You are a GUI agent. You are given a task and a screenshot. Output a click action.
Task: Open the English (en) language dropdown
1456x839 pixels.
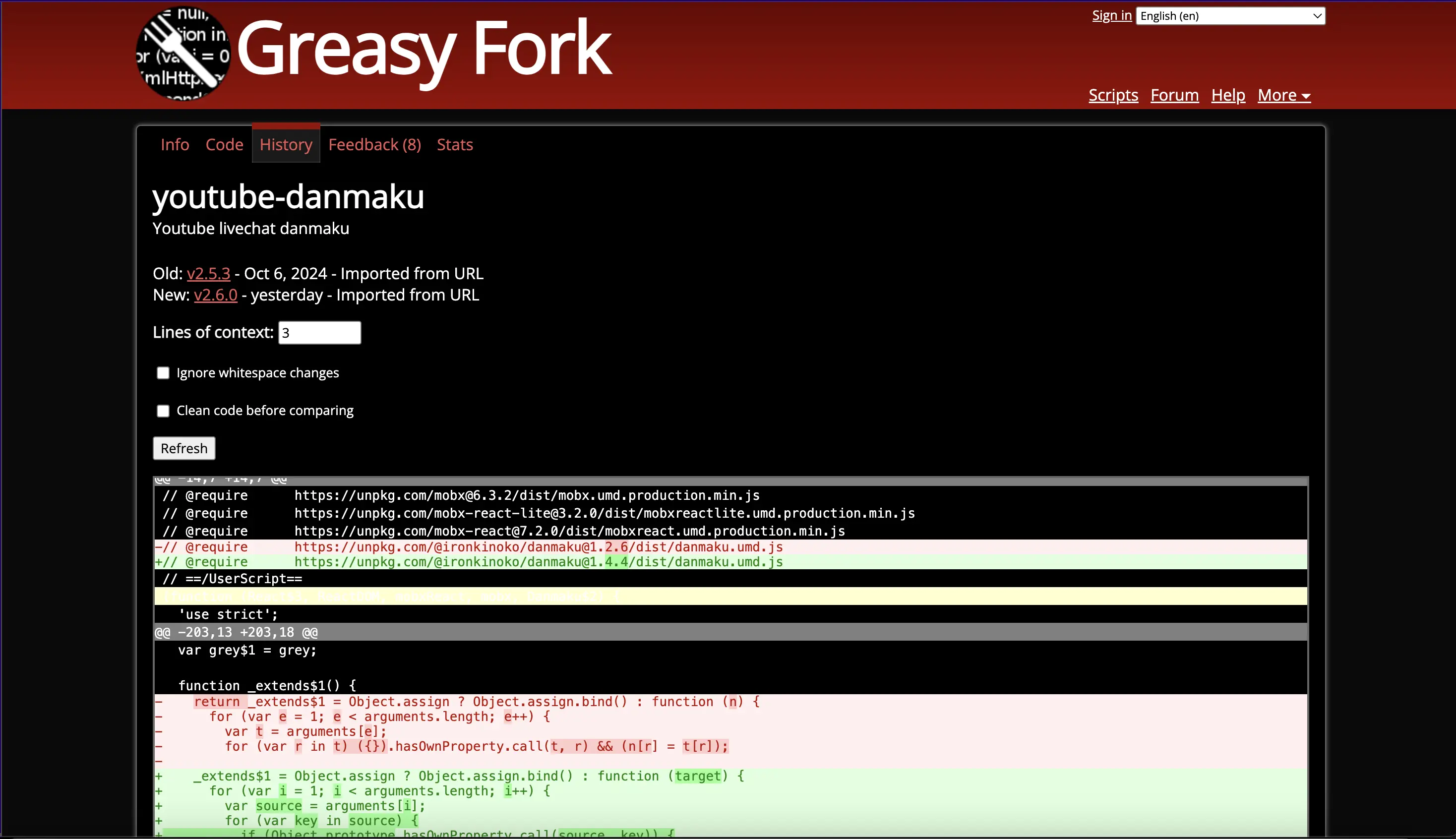[1230, 16]
